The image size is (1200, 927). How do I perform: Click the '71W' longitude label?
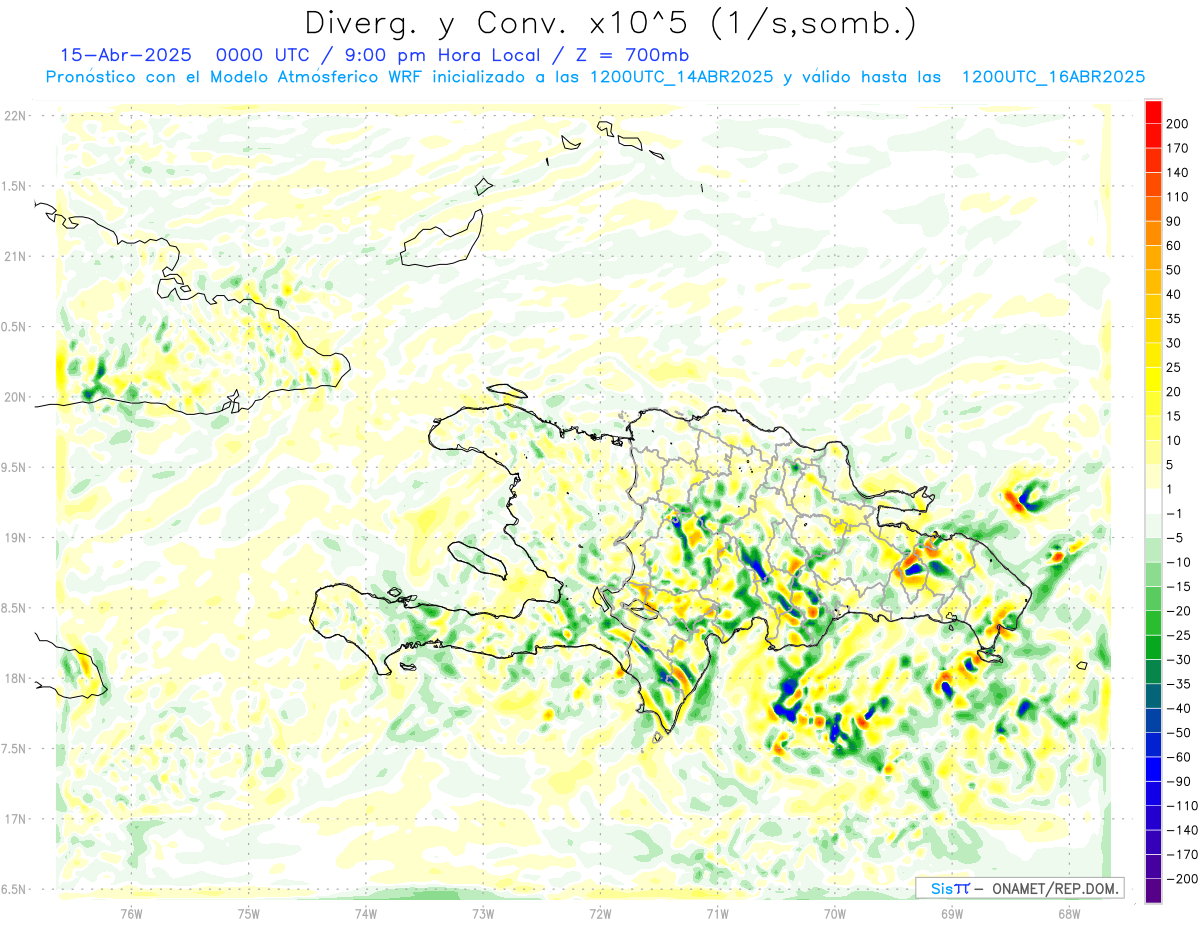click(x=717, y=913)
